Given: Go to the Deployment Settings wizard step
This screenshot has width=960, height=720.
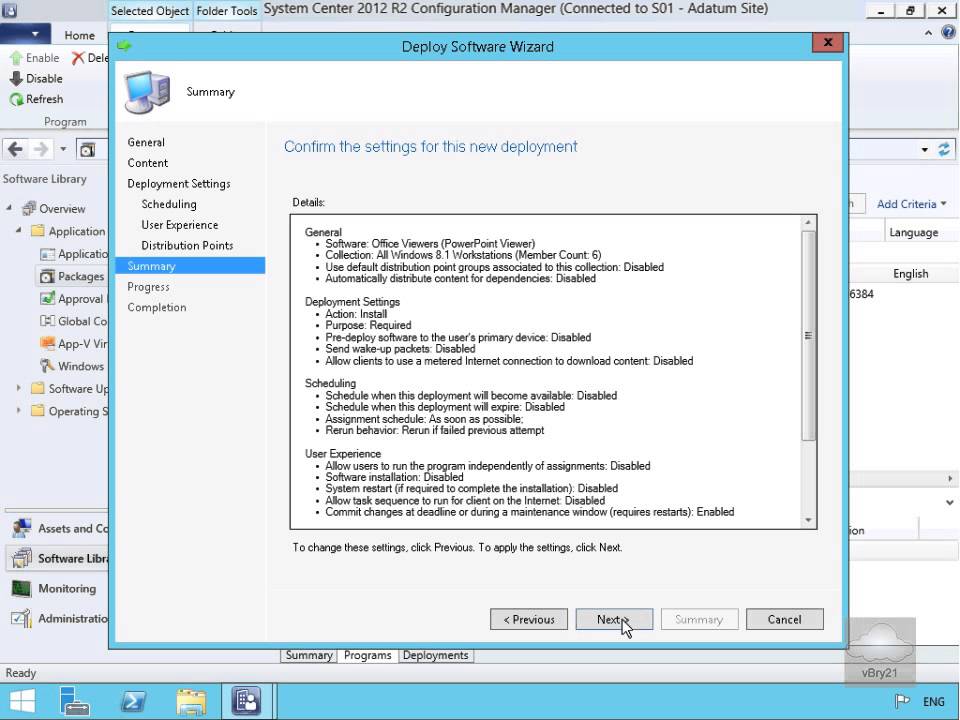Looking at the screenshot, I should (179, 184).
